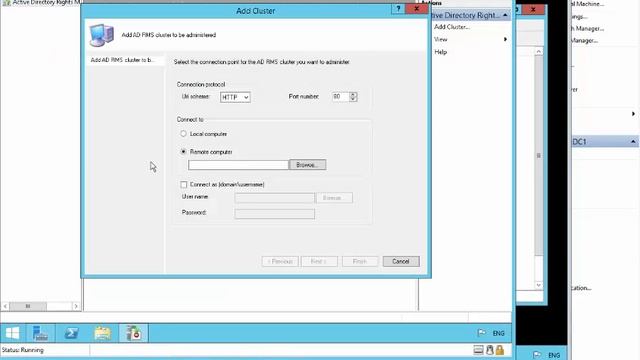Click the disabled Finish button
This screenshot has width=640, height=360.
pyautogui.click(x=360, y=261)
